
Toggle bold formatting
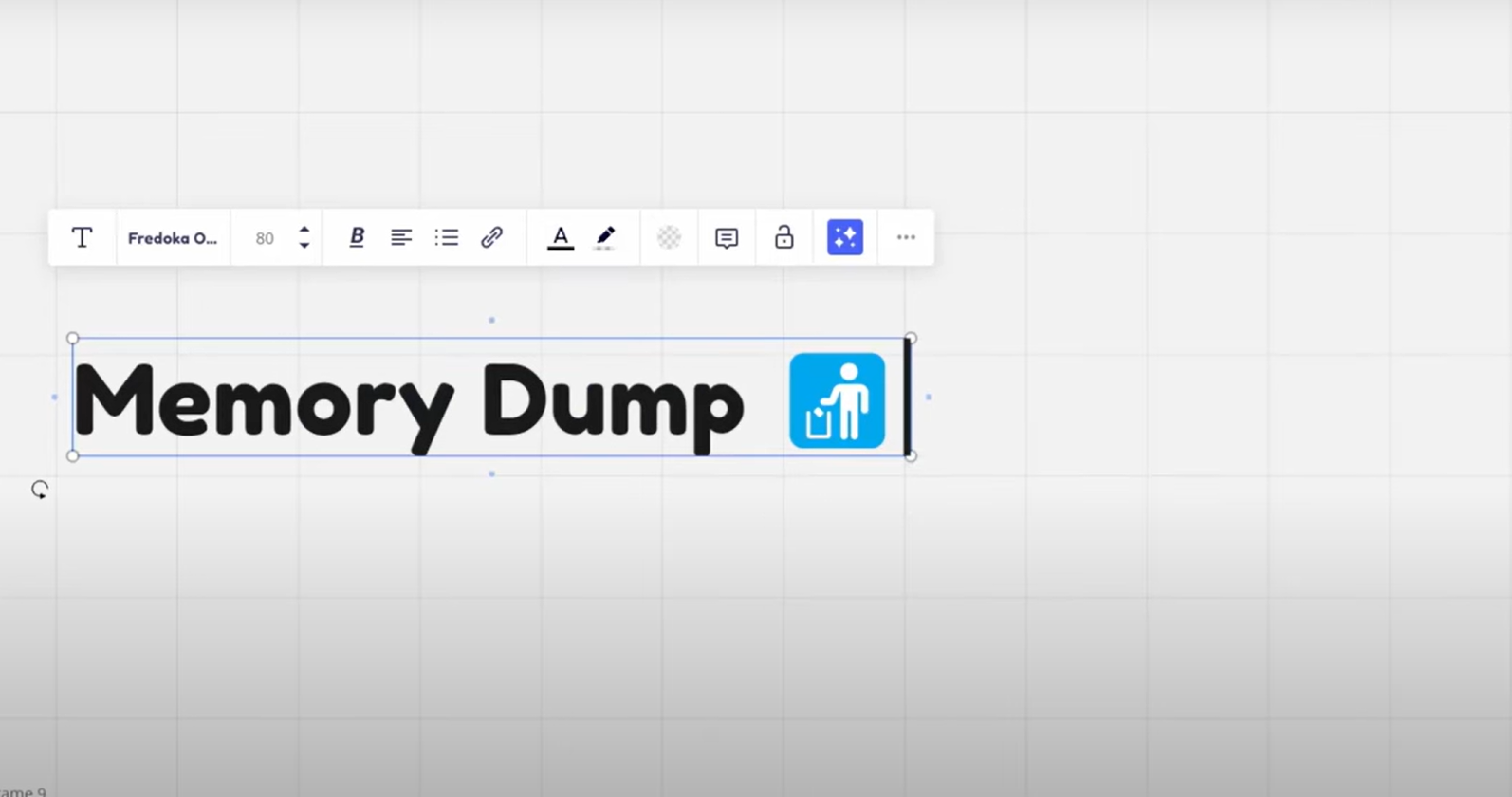357,237
